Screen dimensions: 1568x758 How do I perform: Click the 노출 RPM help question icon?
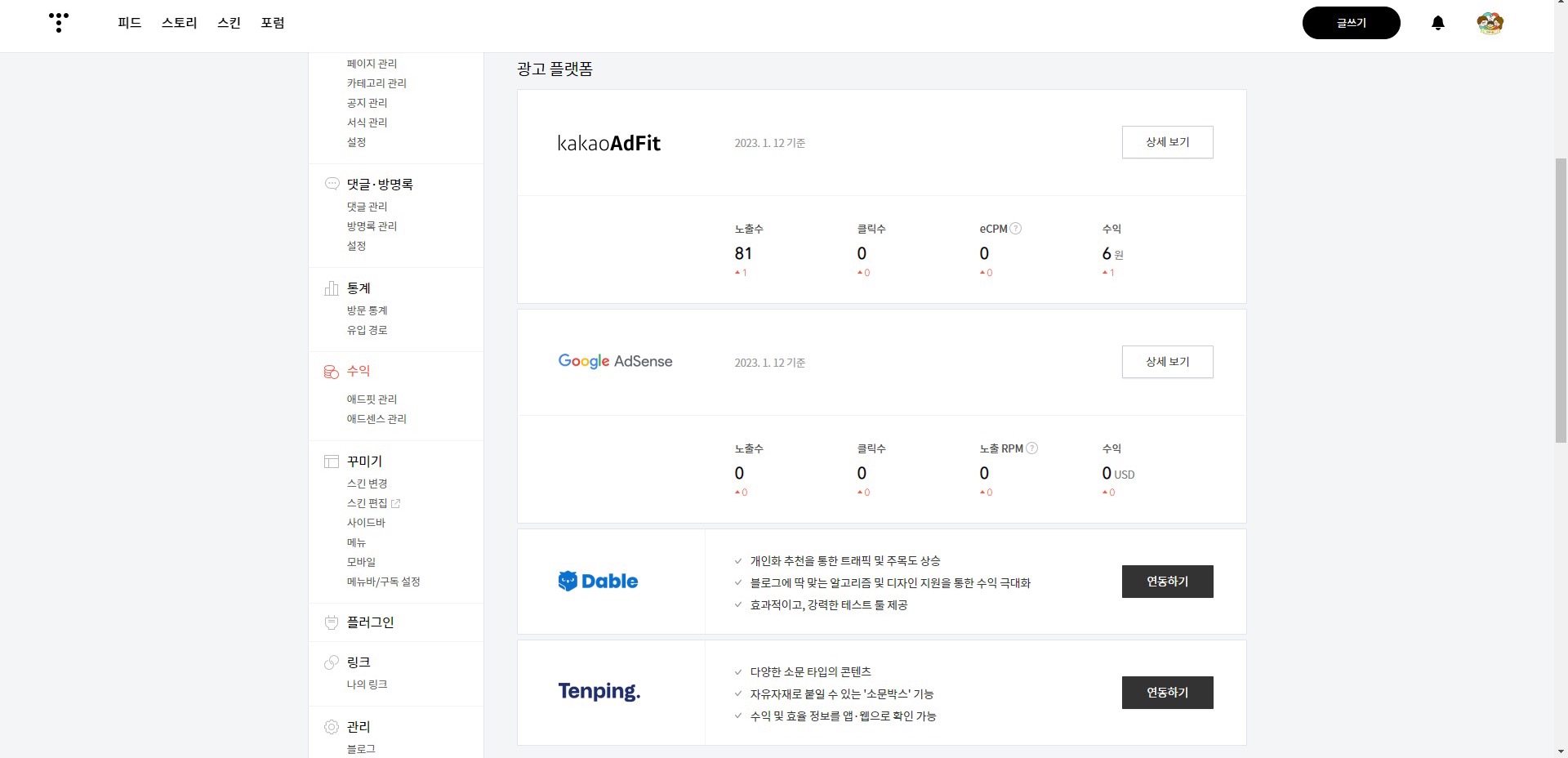[1032, 448]
